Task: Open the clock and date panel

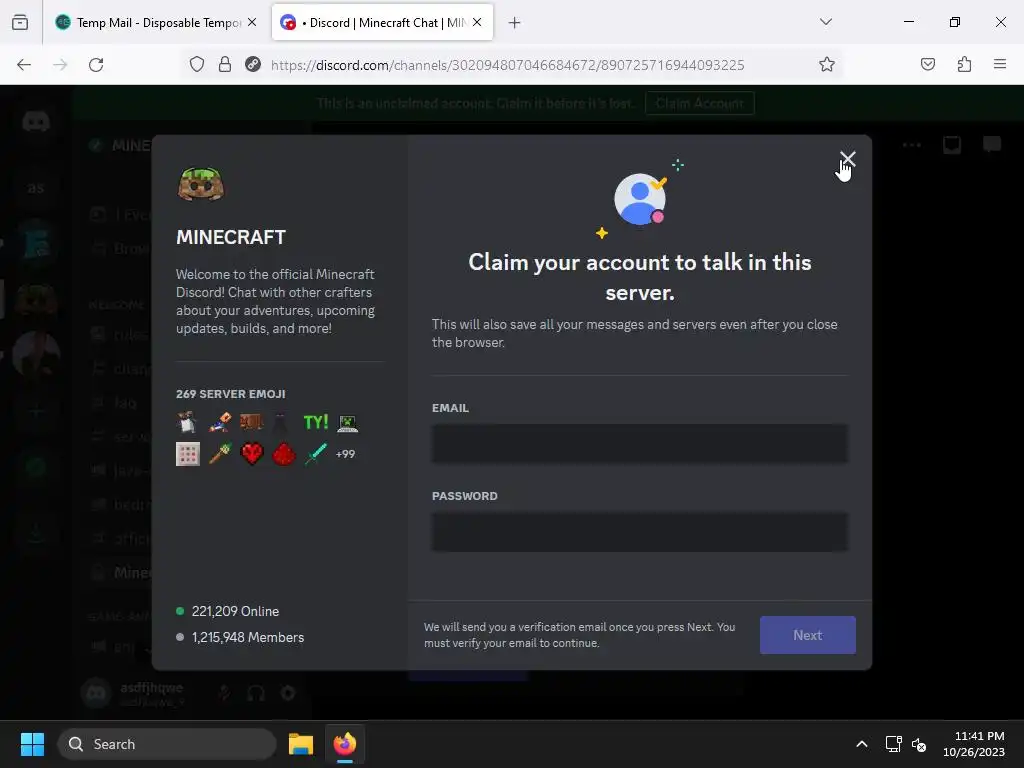Action: (x=974, y=744)
